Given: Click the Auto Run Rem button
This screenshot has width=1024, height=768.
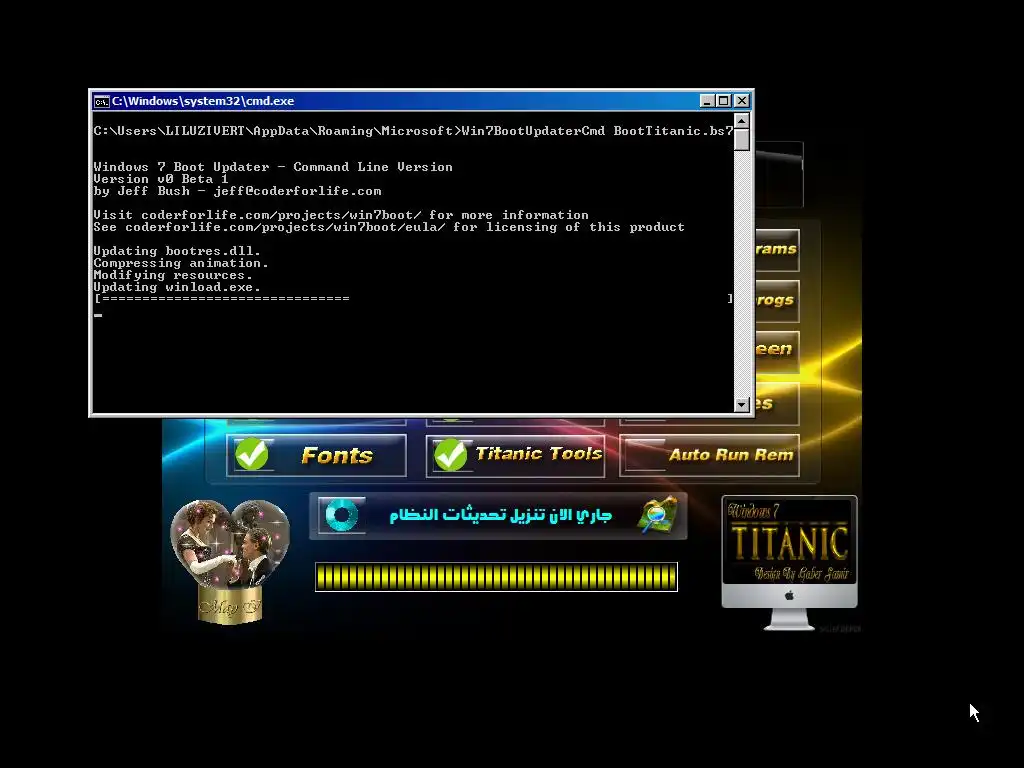Looking at the screenshot, I should click(709, 455).
